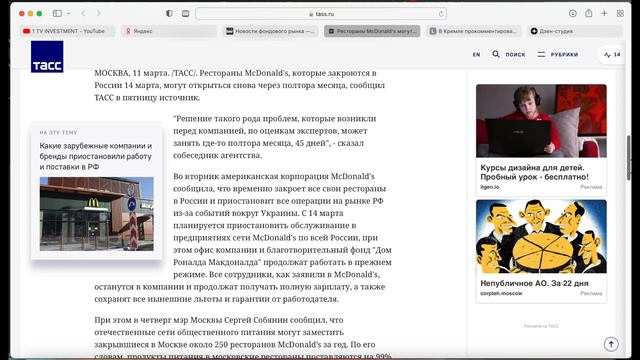The width and height of the screenshot is (640, 360).
Task: Click the tass.ru address bar
Action: coord(321,14)
